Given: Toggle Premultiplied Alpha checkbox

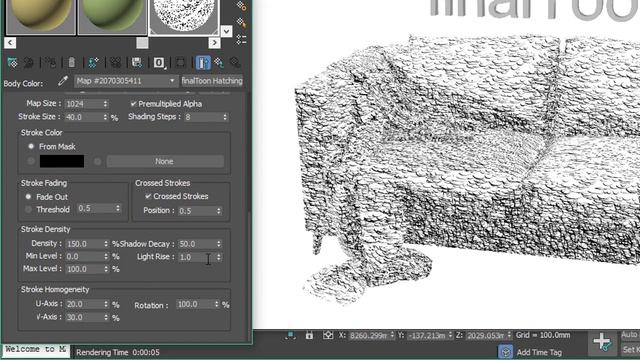Looking at the screenshot, I should click(x=133, y=104).
